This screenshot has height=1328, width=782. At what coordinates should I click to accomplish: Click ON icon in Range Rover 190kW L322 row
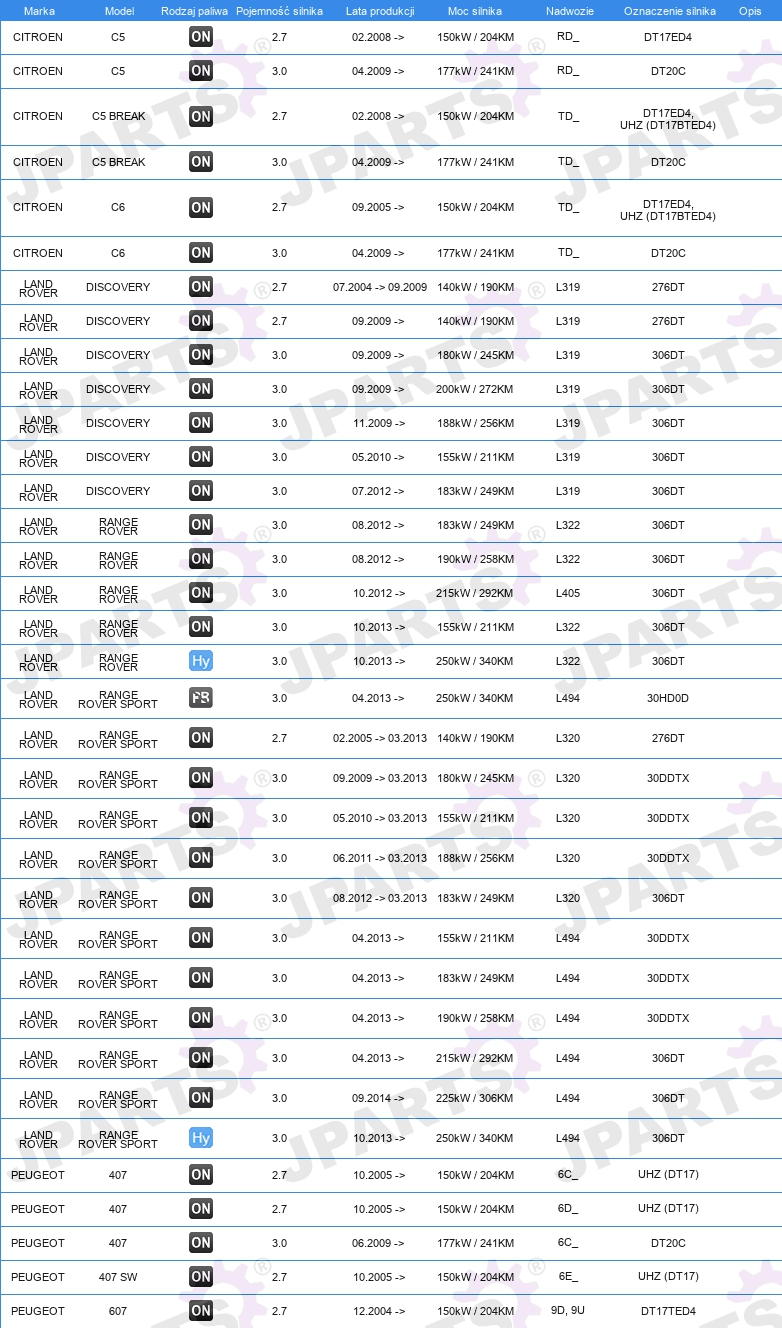[201, 559]
